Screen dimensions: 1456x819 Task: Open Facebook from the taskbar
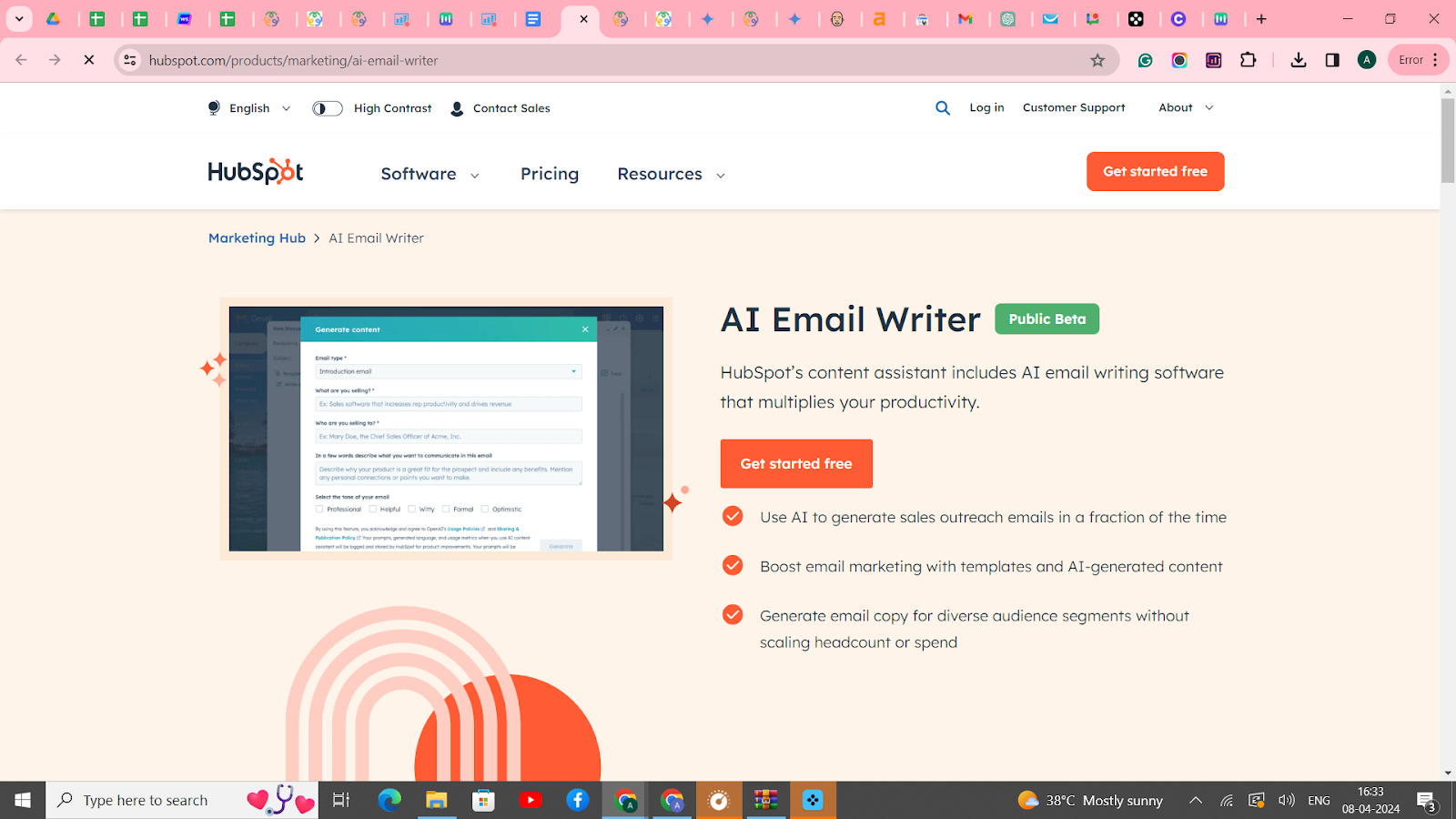[x=577, y=800]
